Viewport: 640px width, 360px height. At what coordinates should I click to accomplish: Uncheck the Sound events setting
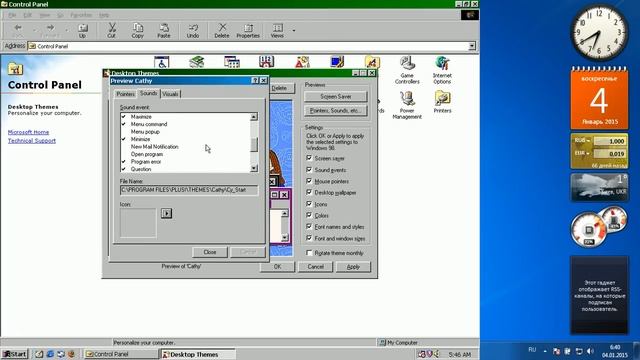[309, 169]
